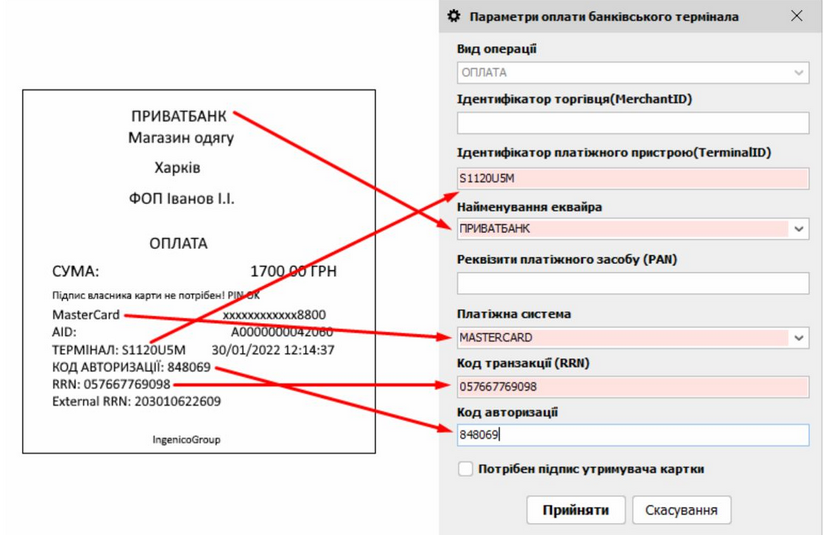Click the ПРИВАТБАНК heading on the receipt

[x=180, y=115]
